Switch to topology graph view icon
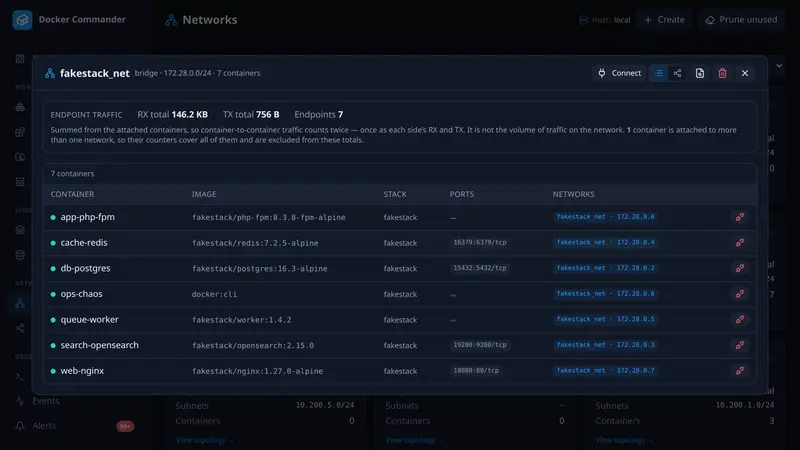800x450 pixels. pos(677,73)
